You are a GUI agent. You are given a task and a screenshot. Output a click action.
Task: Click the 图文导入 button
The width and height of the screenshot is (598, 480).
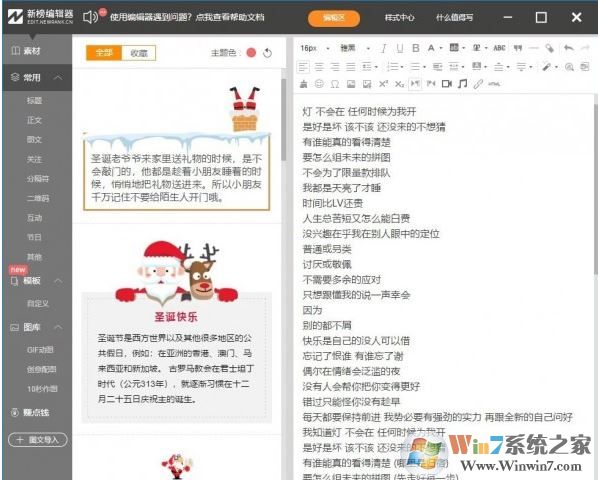tap(38, 440)
